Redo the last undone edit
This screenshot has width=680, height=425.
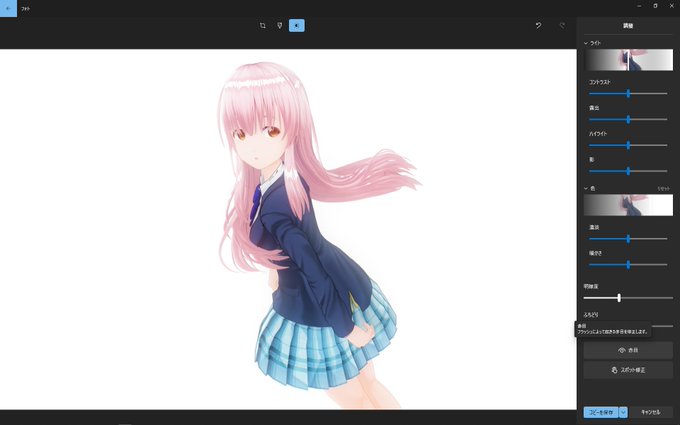(562, 26)
